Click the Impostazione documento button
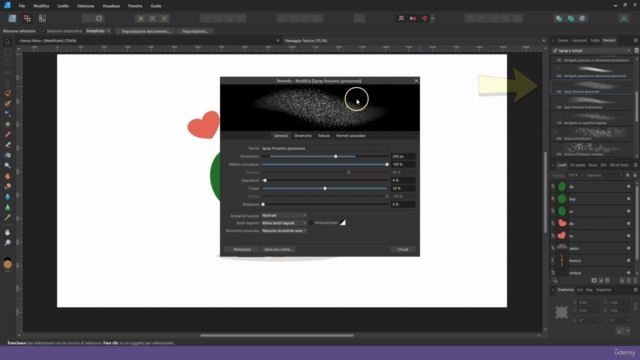The width and height of the screenshot is (640, 360). click(145, 31)
